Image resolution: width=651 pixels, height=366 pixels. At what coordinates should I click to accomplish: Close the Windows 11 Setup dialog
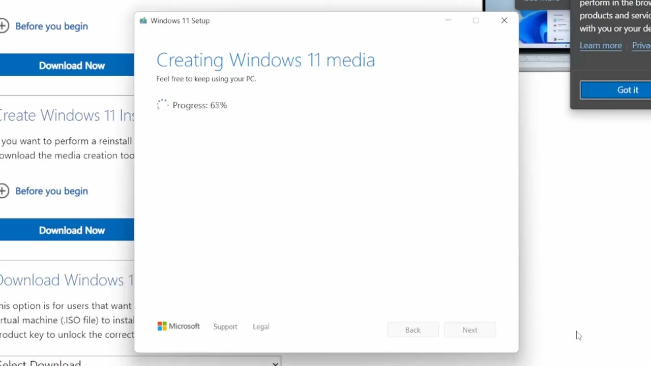click(x=504, y=20)
